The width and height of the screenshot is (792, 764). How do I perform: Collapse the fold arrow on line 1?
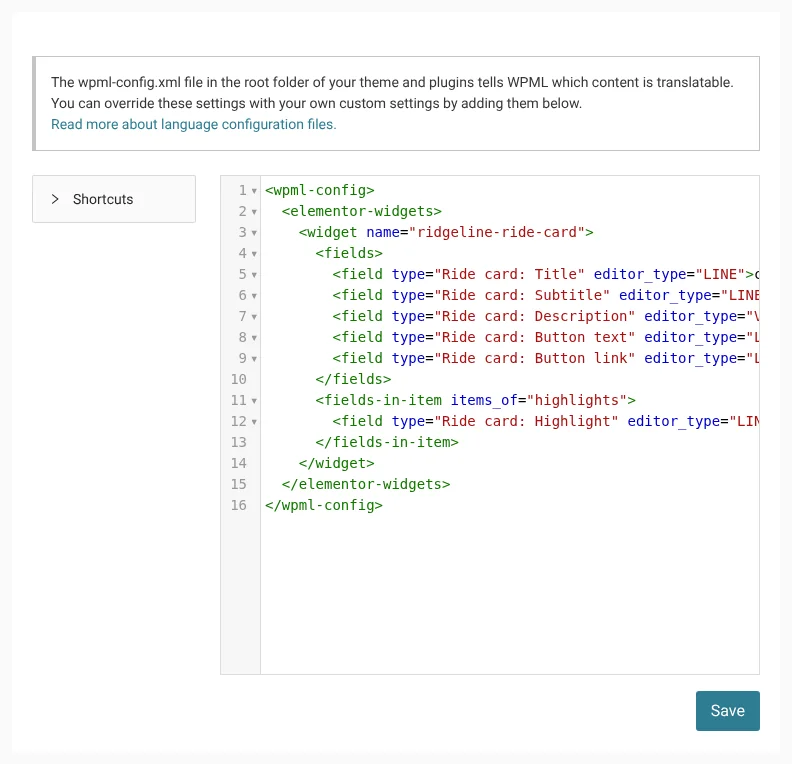pyautogui.click(x=254, y=191)
